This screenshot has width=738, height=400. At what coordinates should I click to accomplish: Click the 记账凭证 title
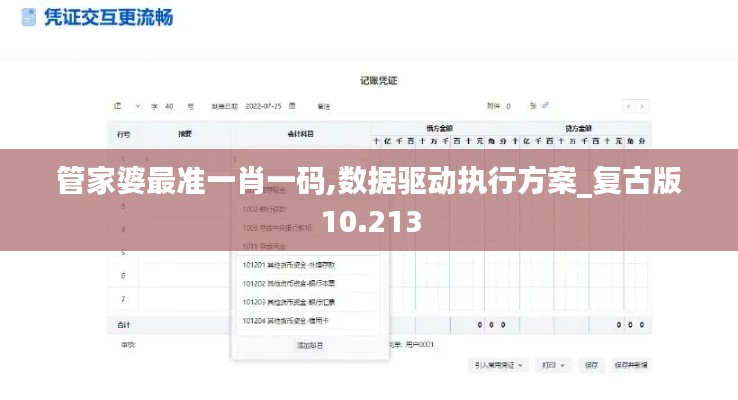tap(378, 80)
